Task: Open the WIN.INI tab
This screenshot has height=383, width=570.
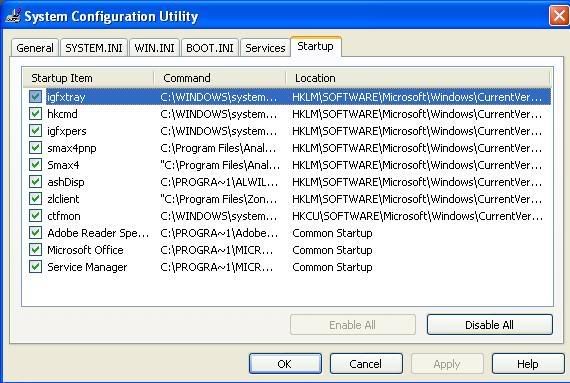Action: [x=154, y=48]
